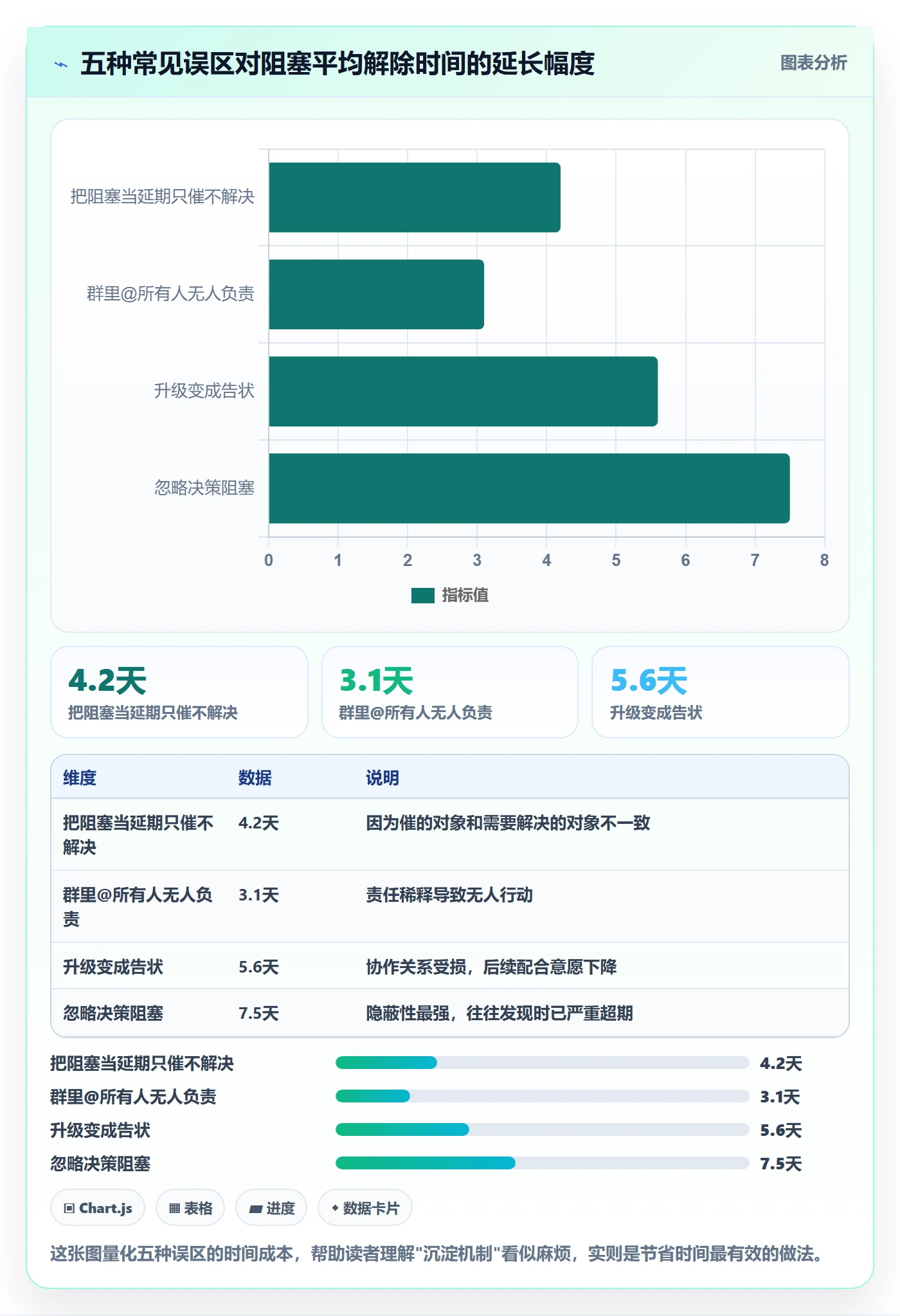Click the lightning icon beside the title
The height and width of the screenshot is (1316, 900).
[61, 64]
